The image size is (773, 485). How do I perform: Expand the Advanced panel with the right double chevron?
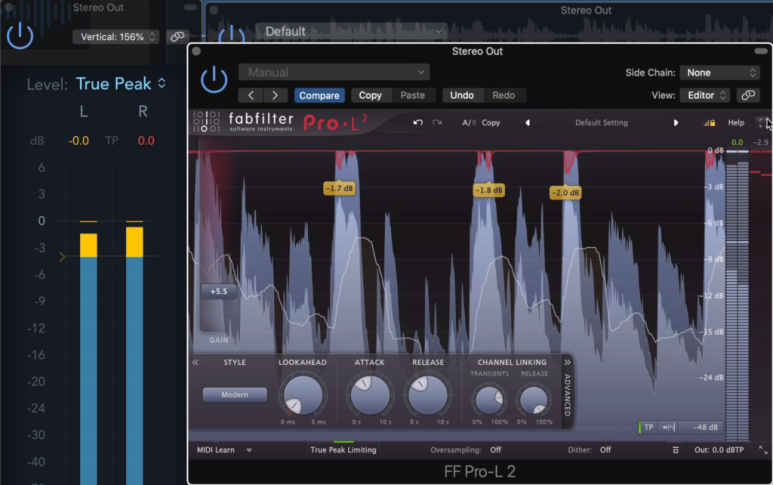coord(567,362)
